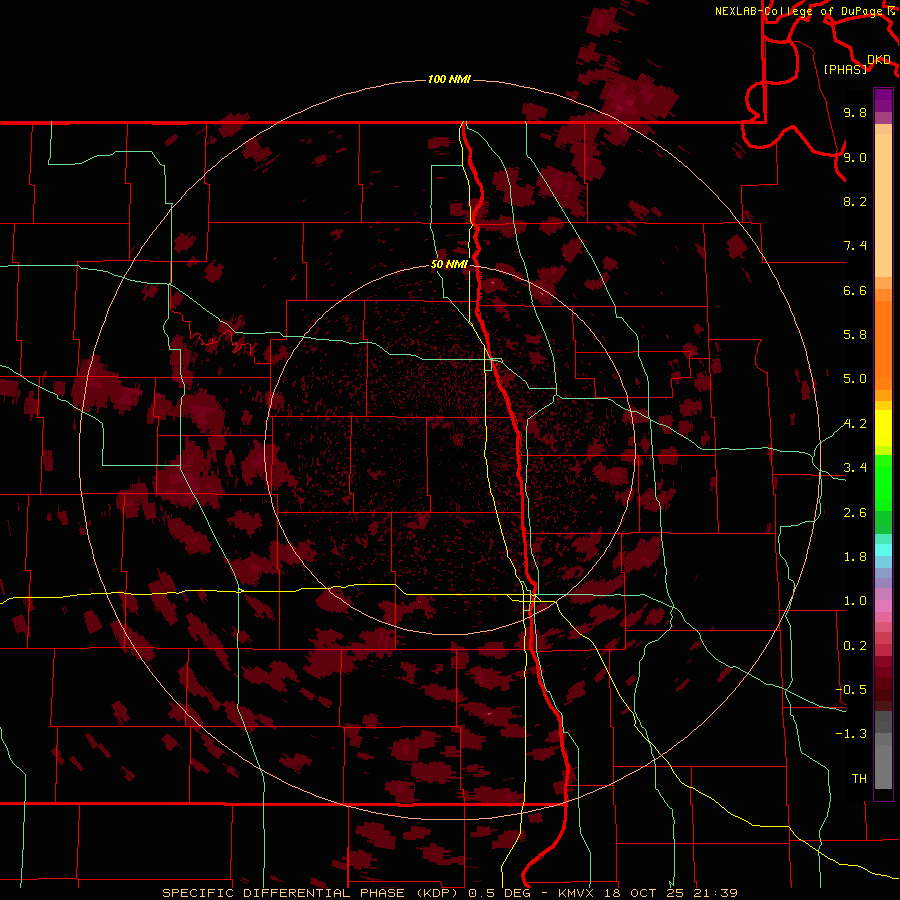The height and width of the screenshot is (900, 900).
Task: Select the 9.8 value on the scale
Action: (x=855, y=112)
